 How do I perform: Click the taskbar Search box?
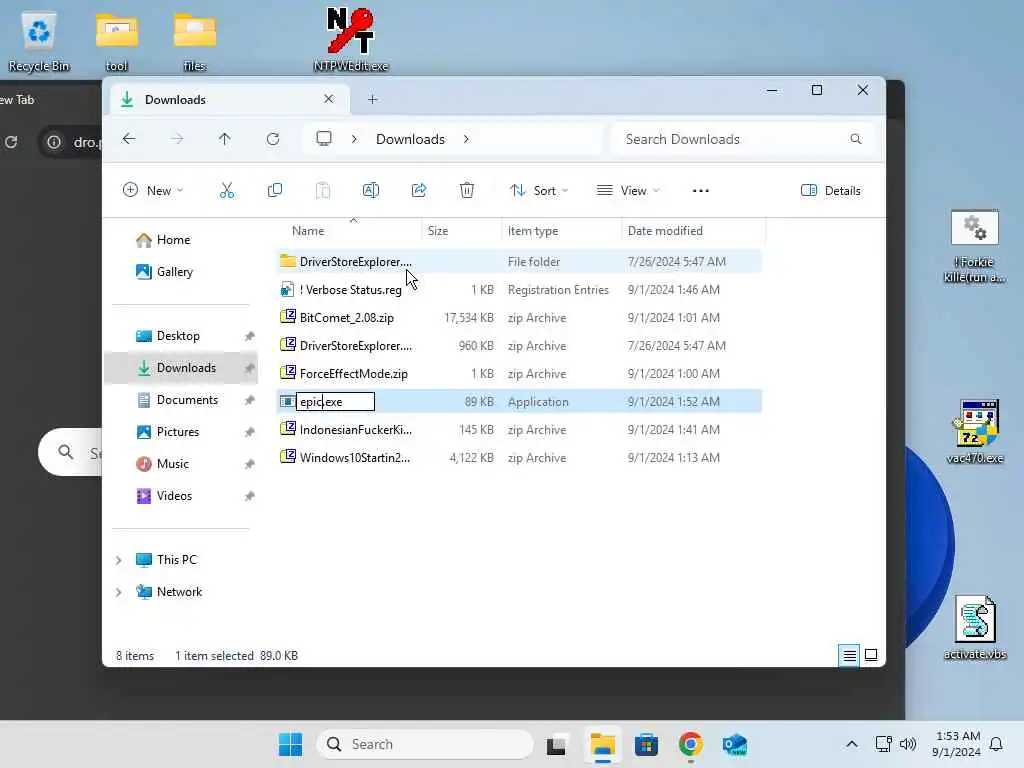[x=425, y=744]
